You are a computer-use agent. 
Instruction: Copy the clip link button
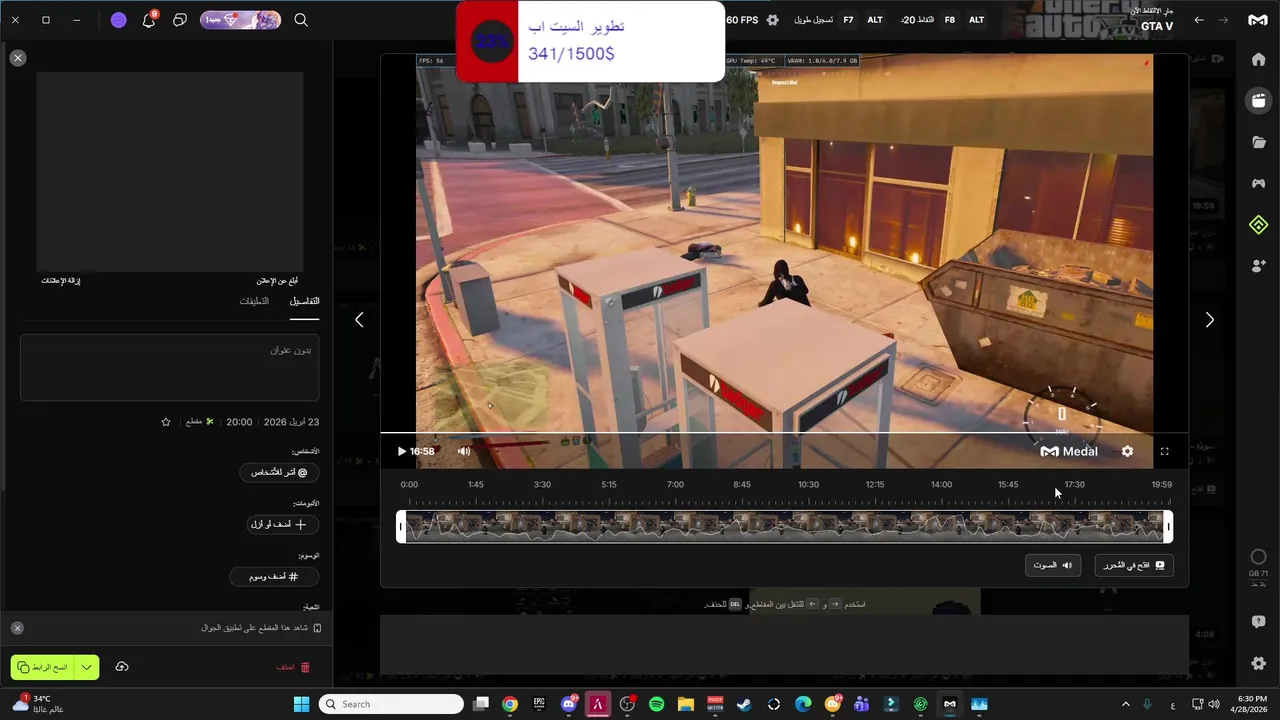[43, 667]
